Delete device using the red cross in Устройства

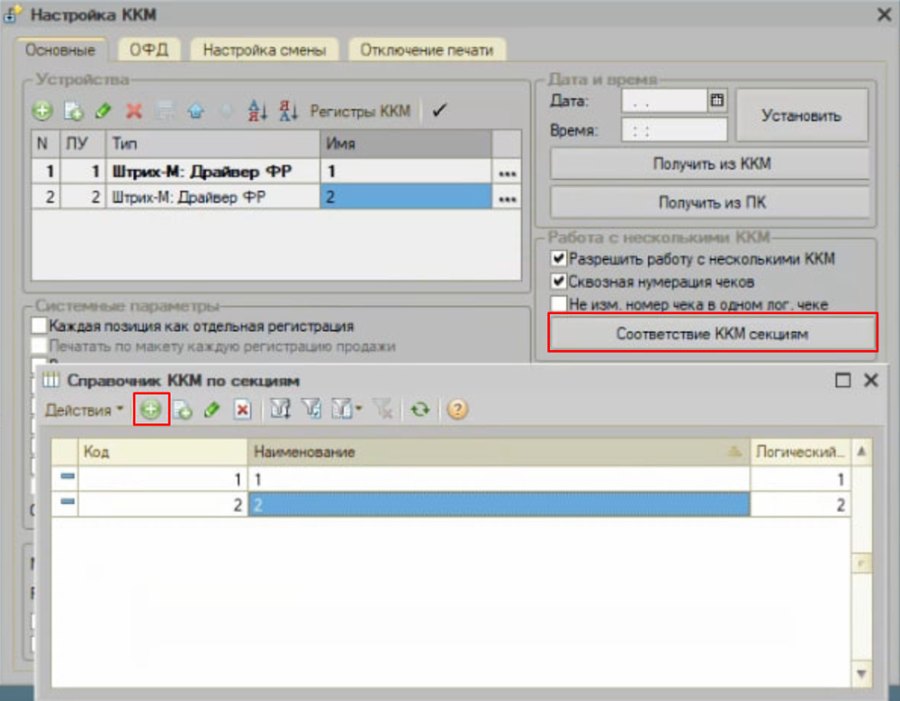(134, 110)
